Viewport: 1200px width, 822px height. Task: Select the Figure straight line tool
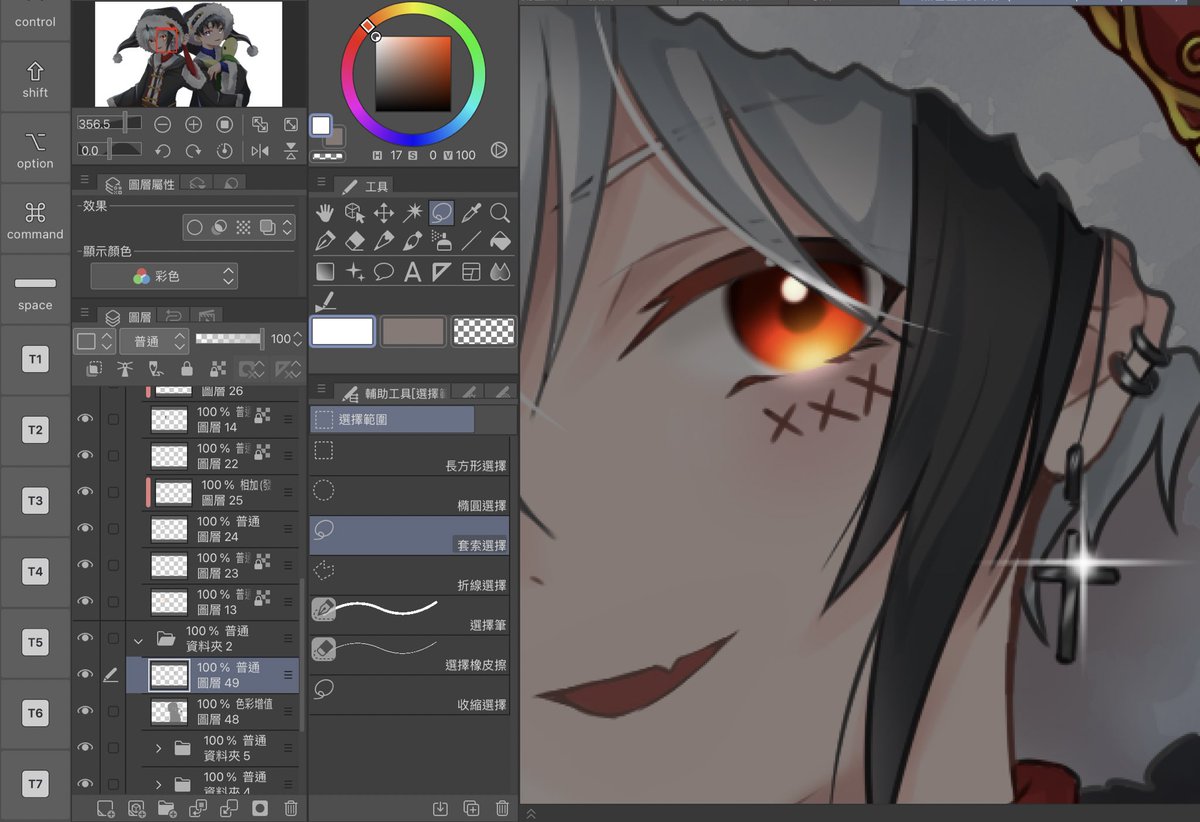point(471,241)
